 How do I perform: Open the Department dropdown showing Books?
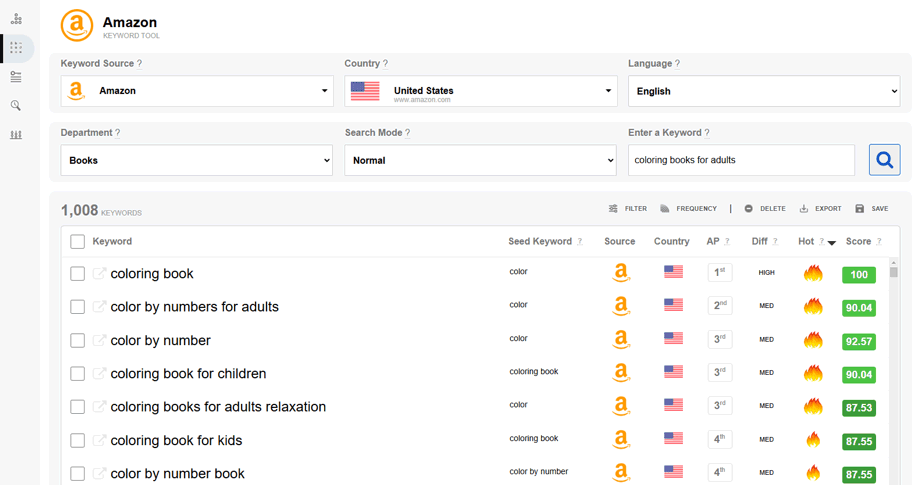(197, 160)
